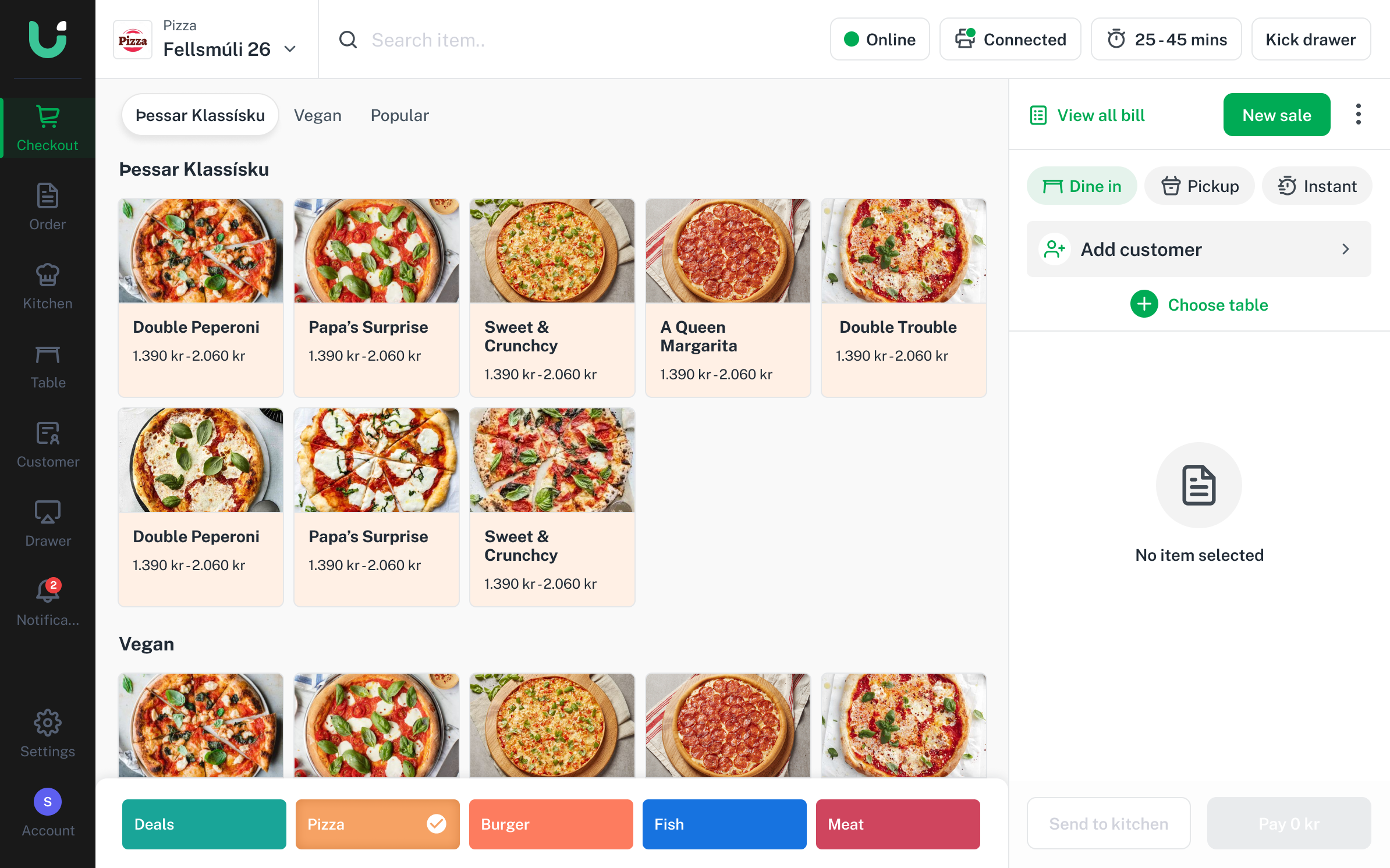Viewport: 1390px width, 868px height.
Task: Open the Order section in sidebar
Action: 48,207
